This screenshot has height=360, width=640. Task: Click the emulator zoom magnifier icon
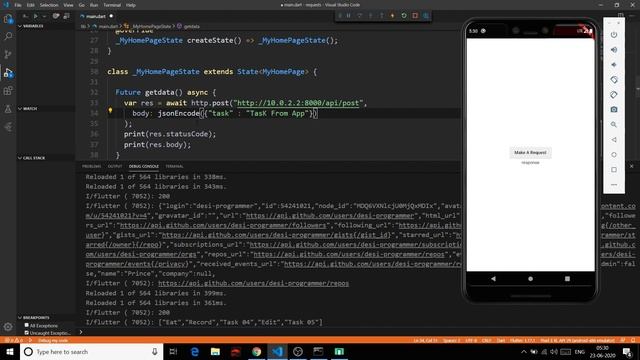click(614, 124)
